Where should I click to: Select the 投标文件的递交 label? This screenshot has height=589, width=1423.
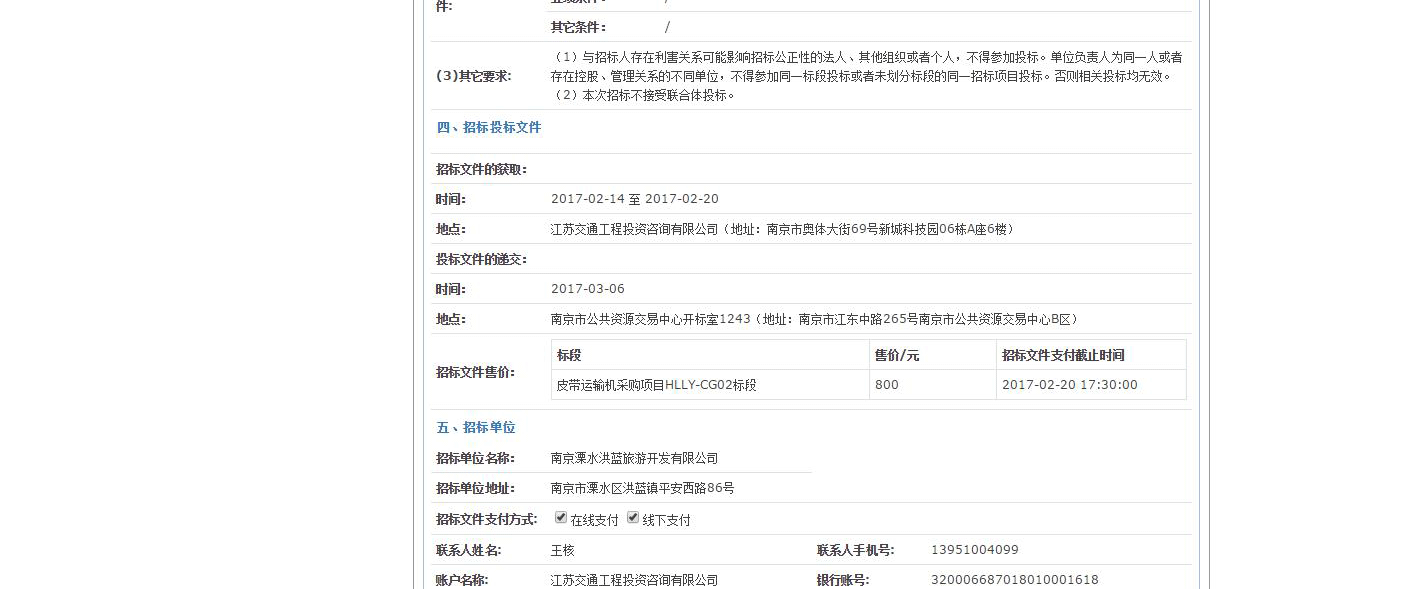pos(481,259)
